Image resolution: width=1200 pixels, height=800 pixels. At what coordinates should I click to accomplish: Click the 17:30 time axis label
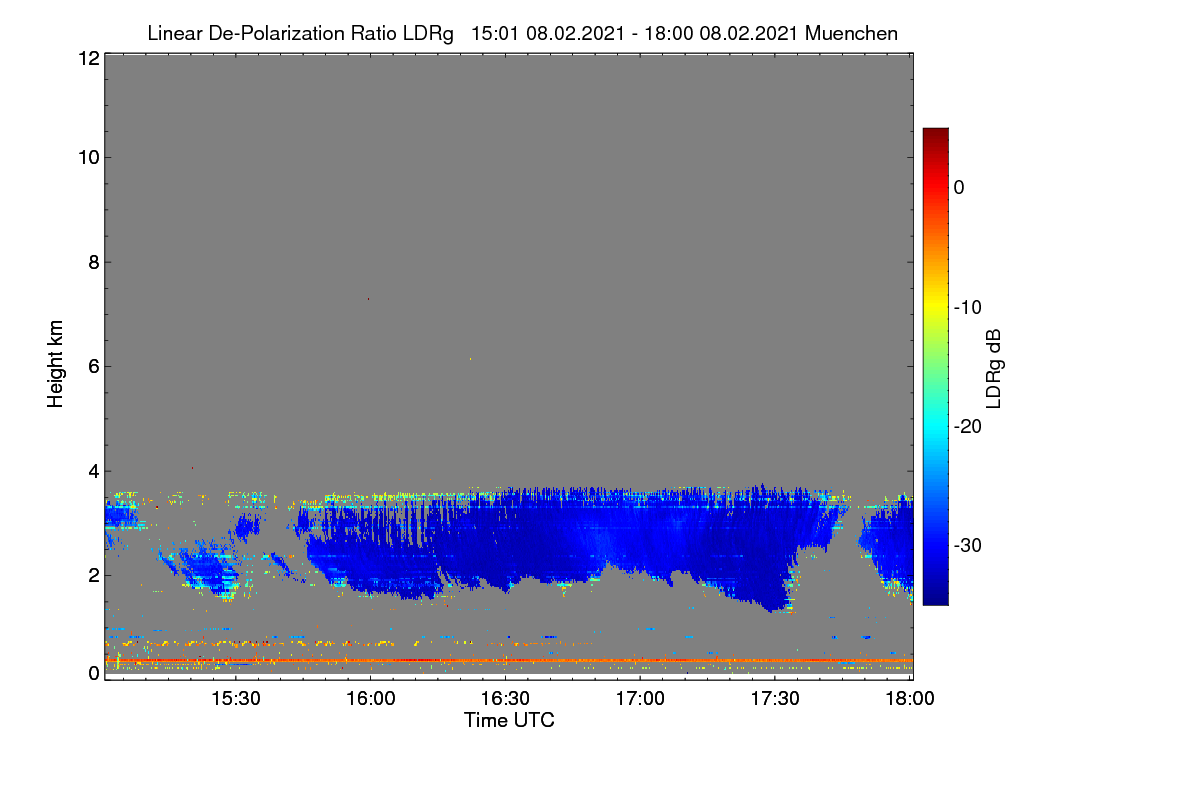(775, 700)
